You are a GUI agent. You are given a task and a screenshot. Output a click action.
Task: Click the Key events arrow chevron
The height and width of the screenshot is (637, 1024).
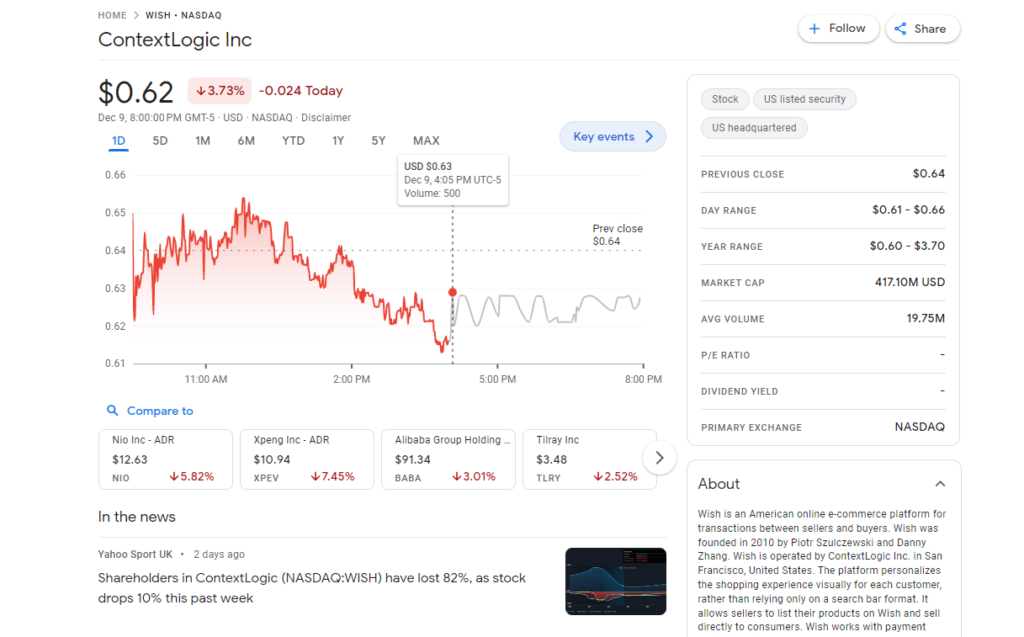(649, 137)
